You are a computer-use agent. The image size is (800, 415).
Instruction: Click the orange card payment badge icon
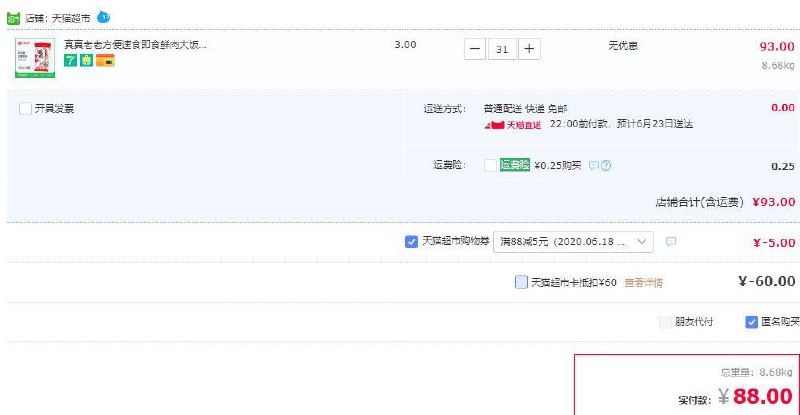point(105,60)
